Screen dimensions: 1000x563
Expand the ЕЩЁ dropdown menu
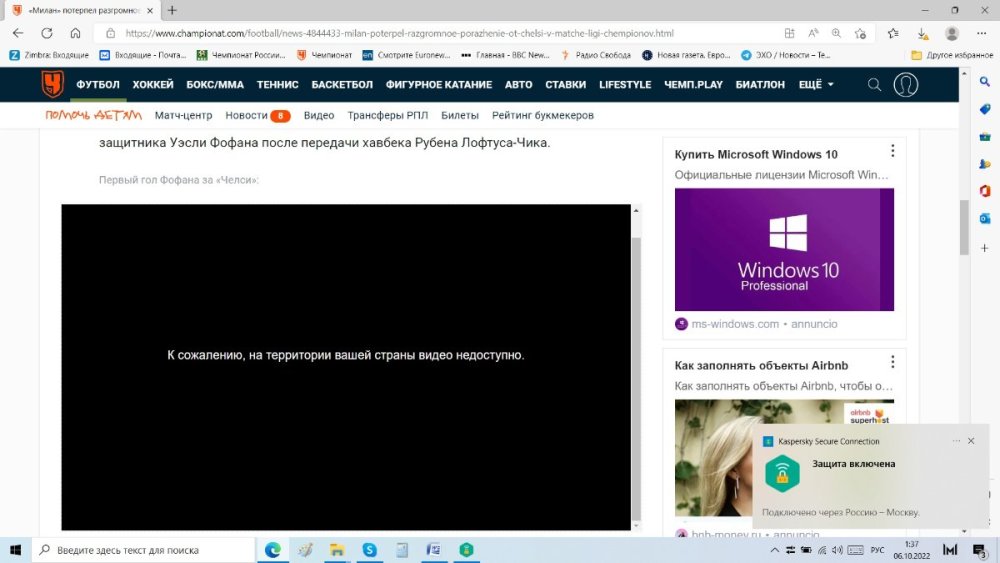816,84
